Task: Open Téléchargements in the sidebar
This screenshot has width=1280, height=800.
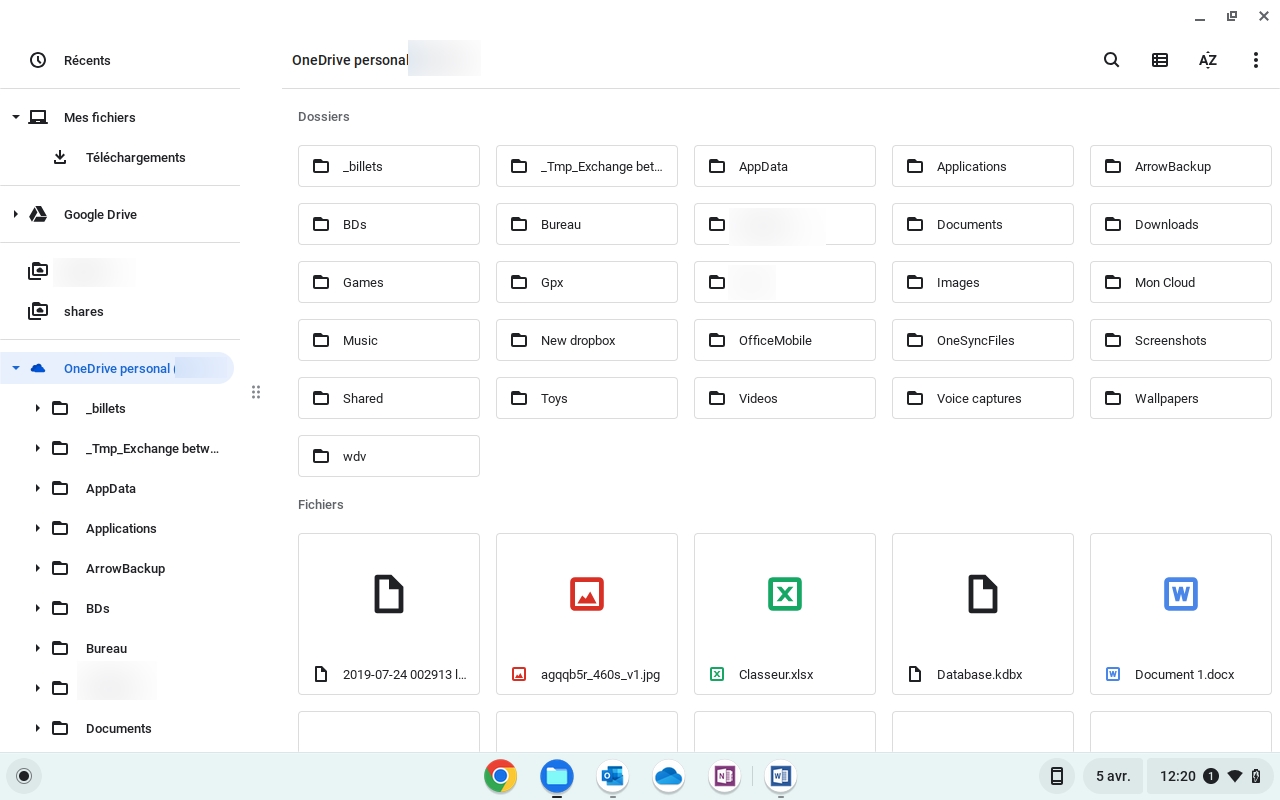Action: (x=135, y=157)
